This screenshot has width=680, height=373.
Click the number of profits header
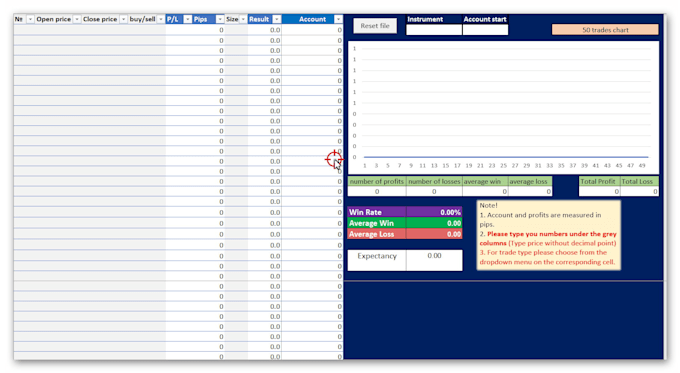[x=377, y=181]
